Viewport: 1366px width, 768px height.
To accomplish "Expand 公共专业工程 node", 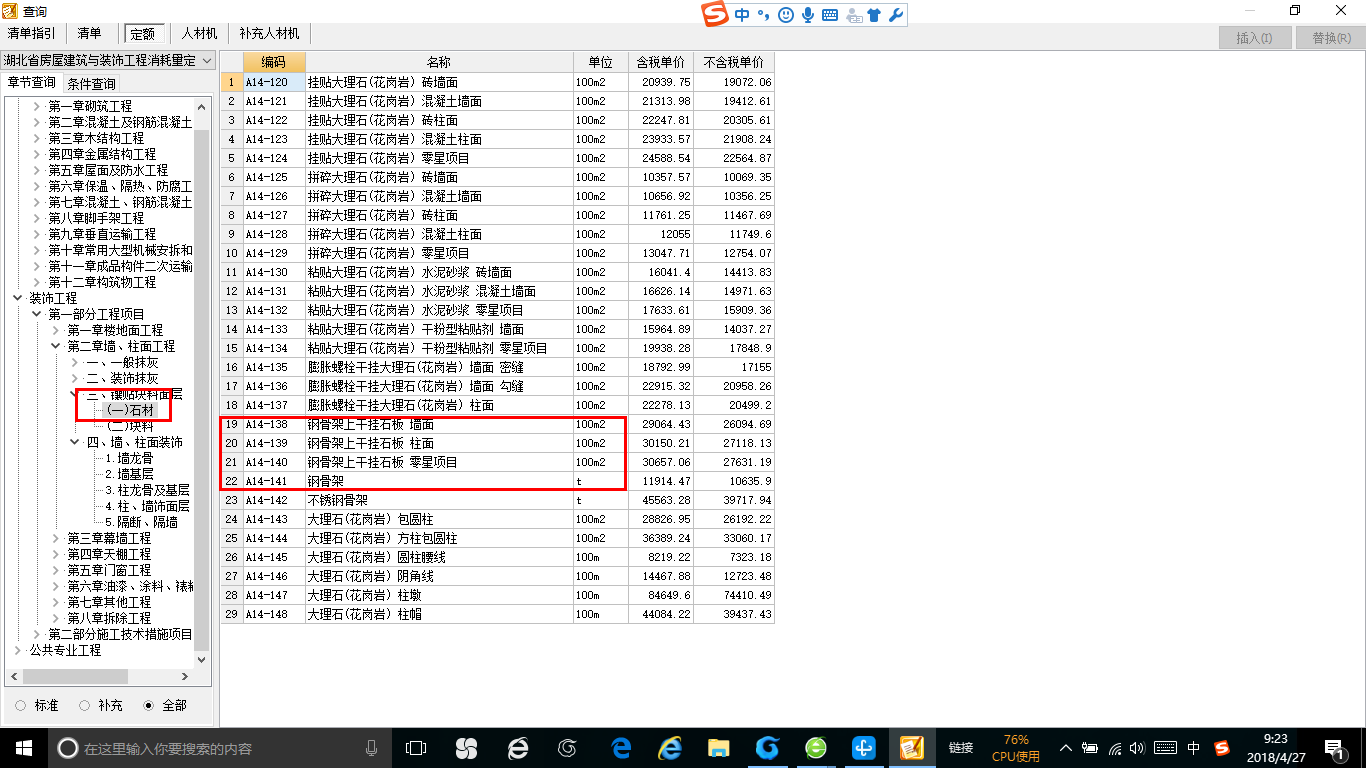I will pos(17,650).
